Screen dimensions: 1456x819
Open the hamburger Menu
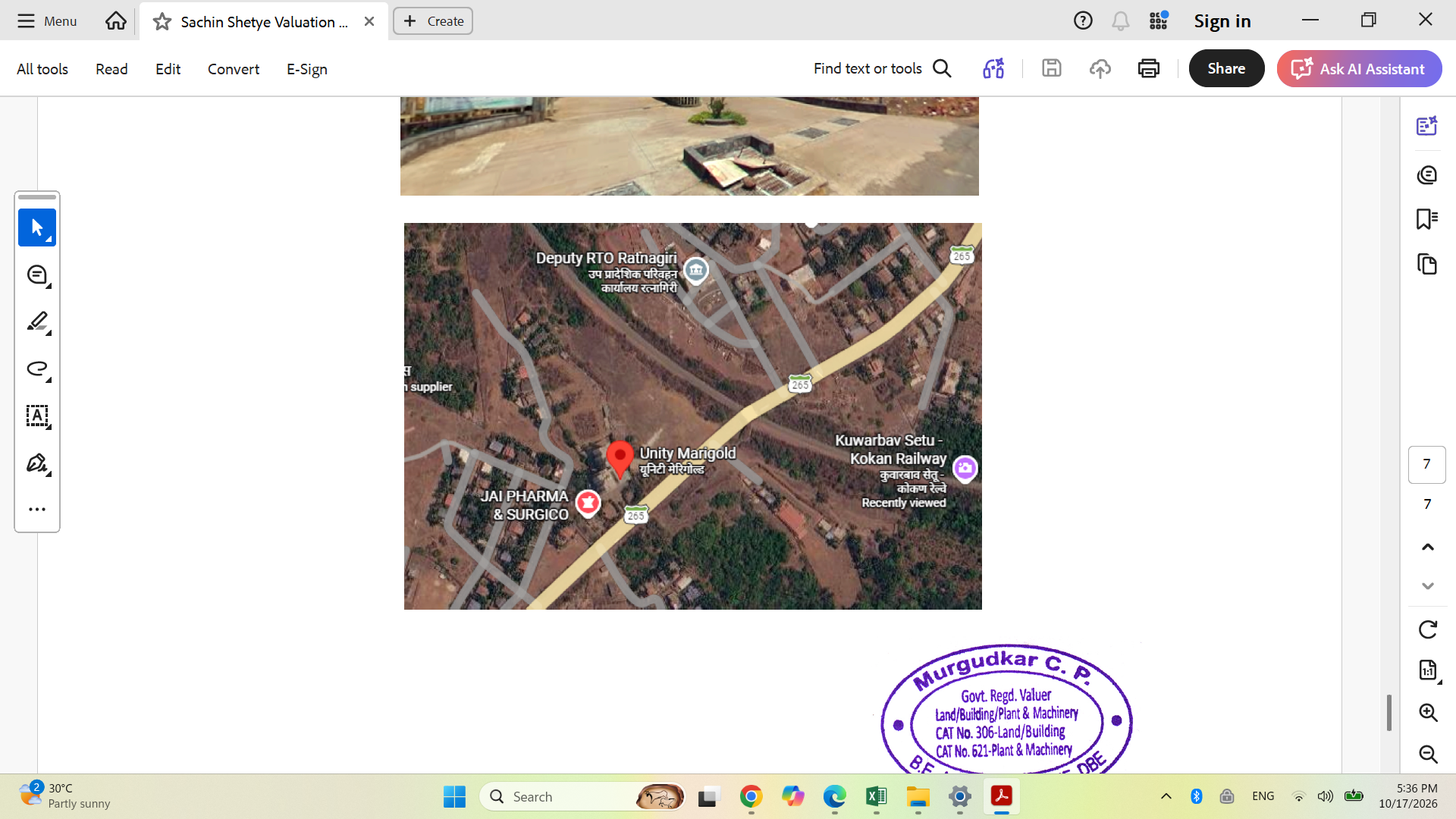coord(46,21)
